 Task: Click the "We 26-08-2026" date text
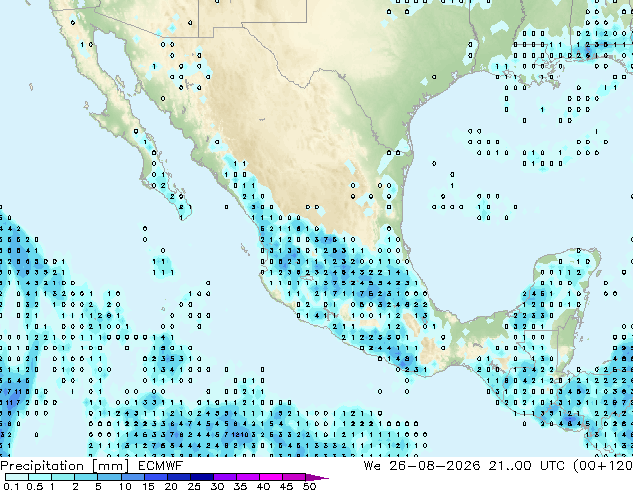click(422, 466)
